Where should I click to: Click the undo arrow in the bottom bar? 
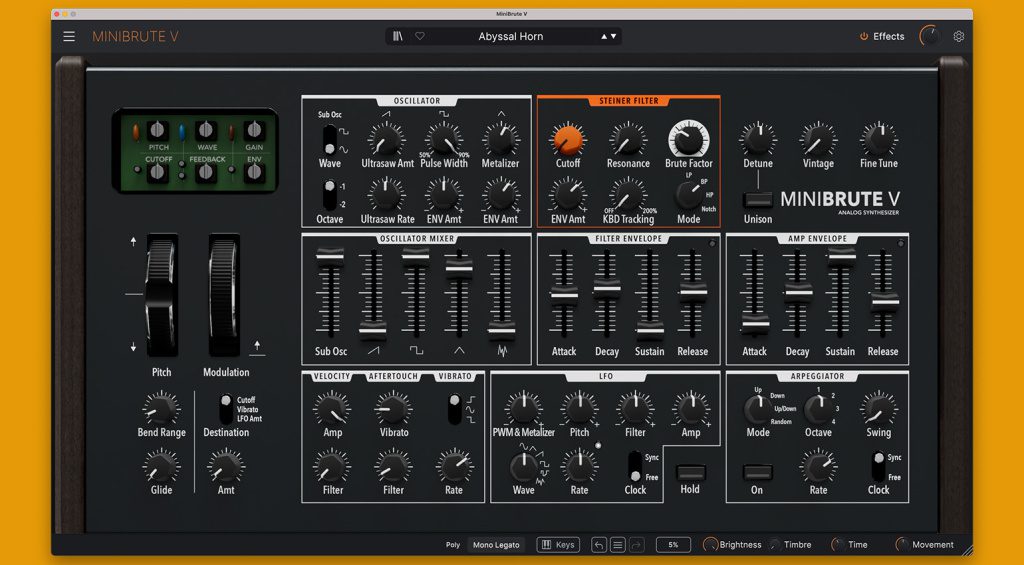599,545
